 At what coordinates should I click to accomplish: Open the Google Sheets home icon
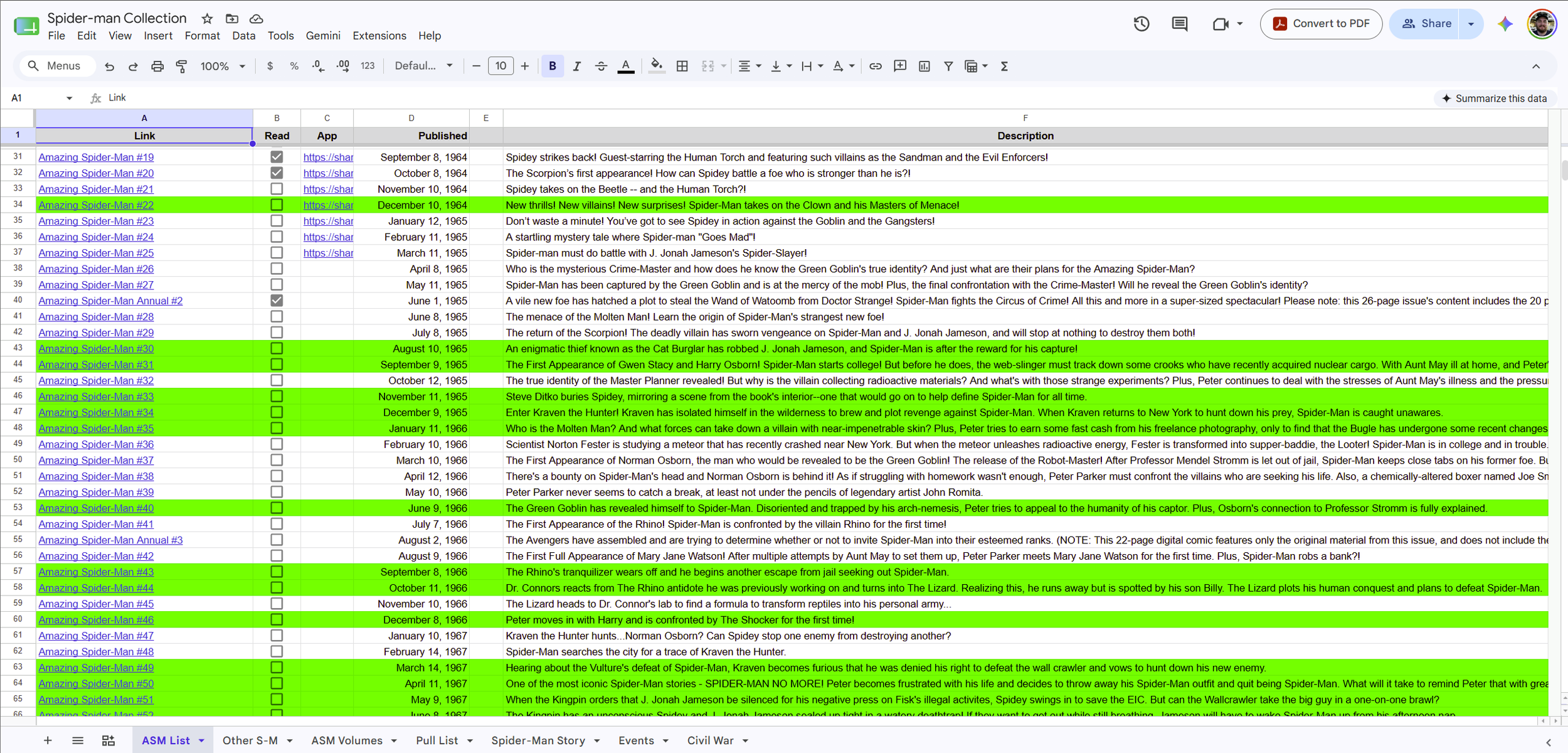tap(26, 26)
